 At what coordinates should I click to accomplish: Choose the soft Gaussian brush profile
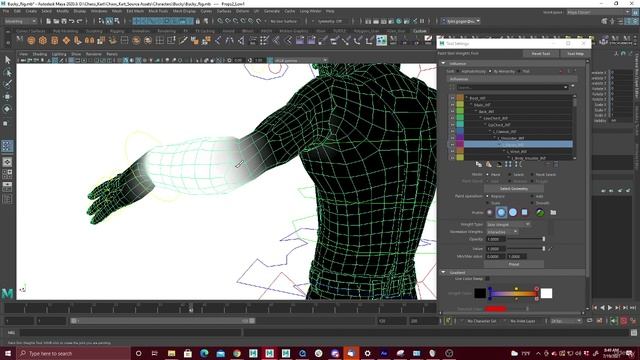pyautogui.click(x=490, y=212)
